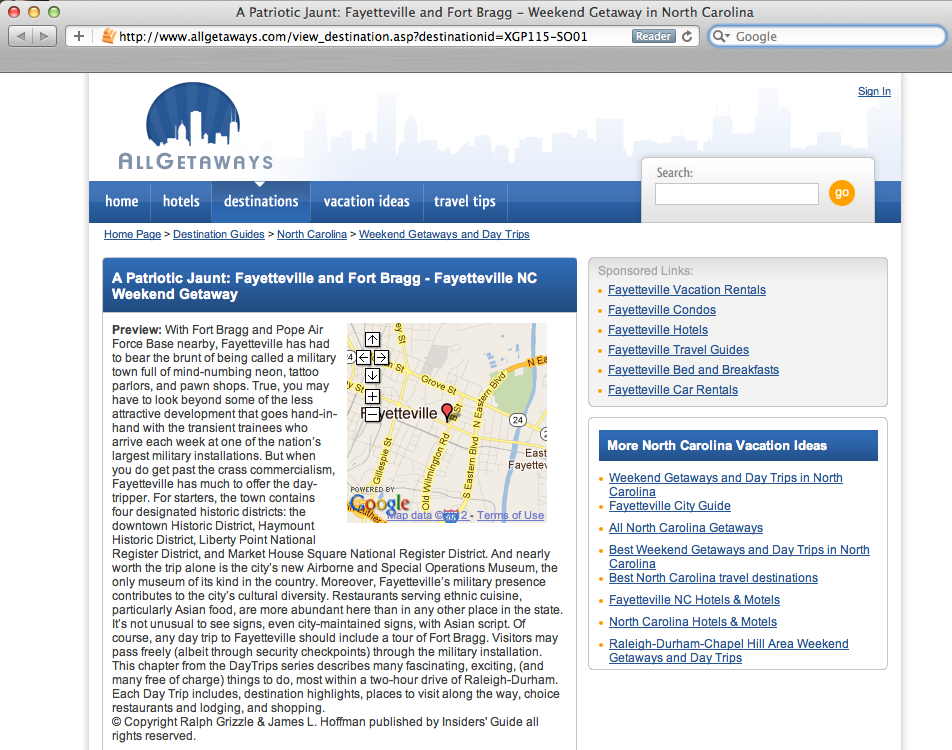
Task: Open Fayetteville Vacation Rentals sponsored link
Action: point(687,290)
